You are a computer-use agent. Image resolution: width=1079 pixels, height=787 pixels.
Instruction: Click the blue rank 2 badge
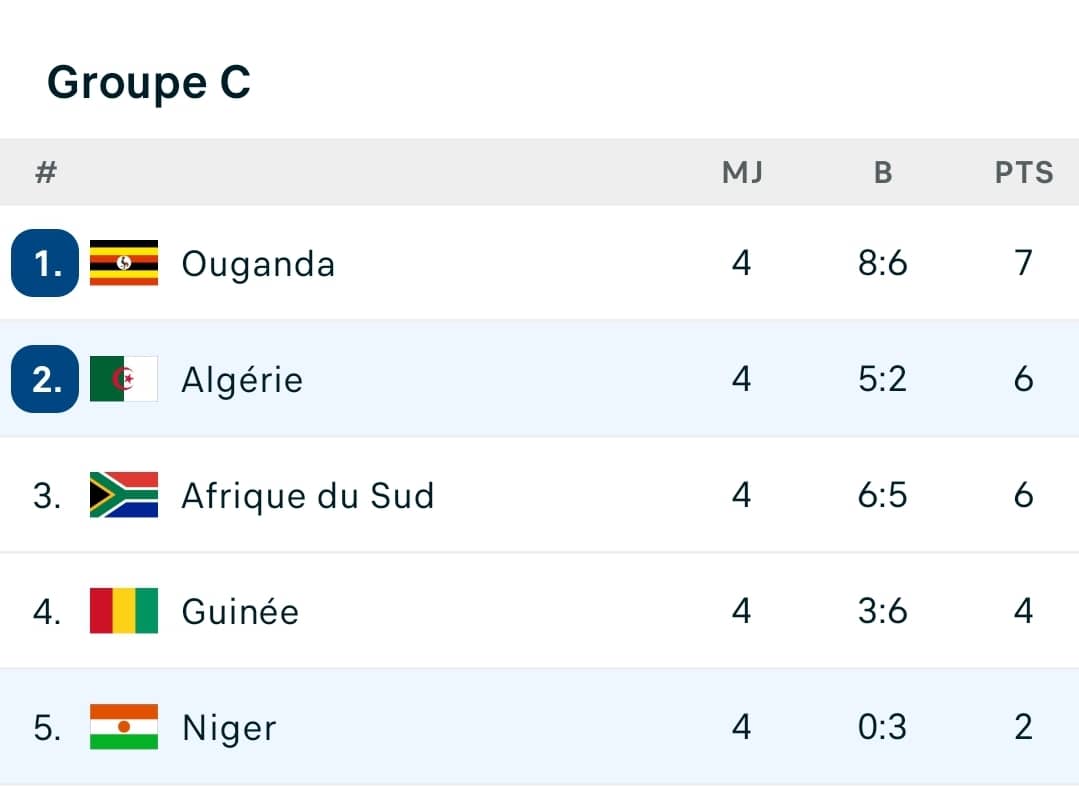click(x=45, y=379)
